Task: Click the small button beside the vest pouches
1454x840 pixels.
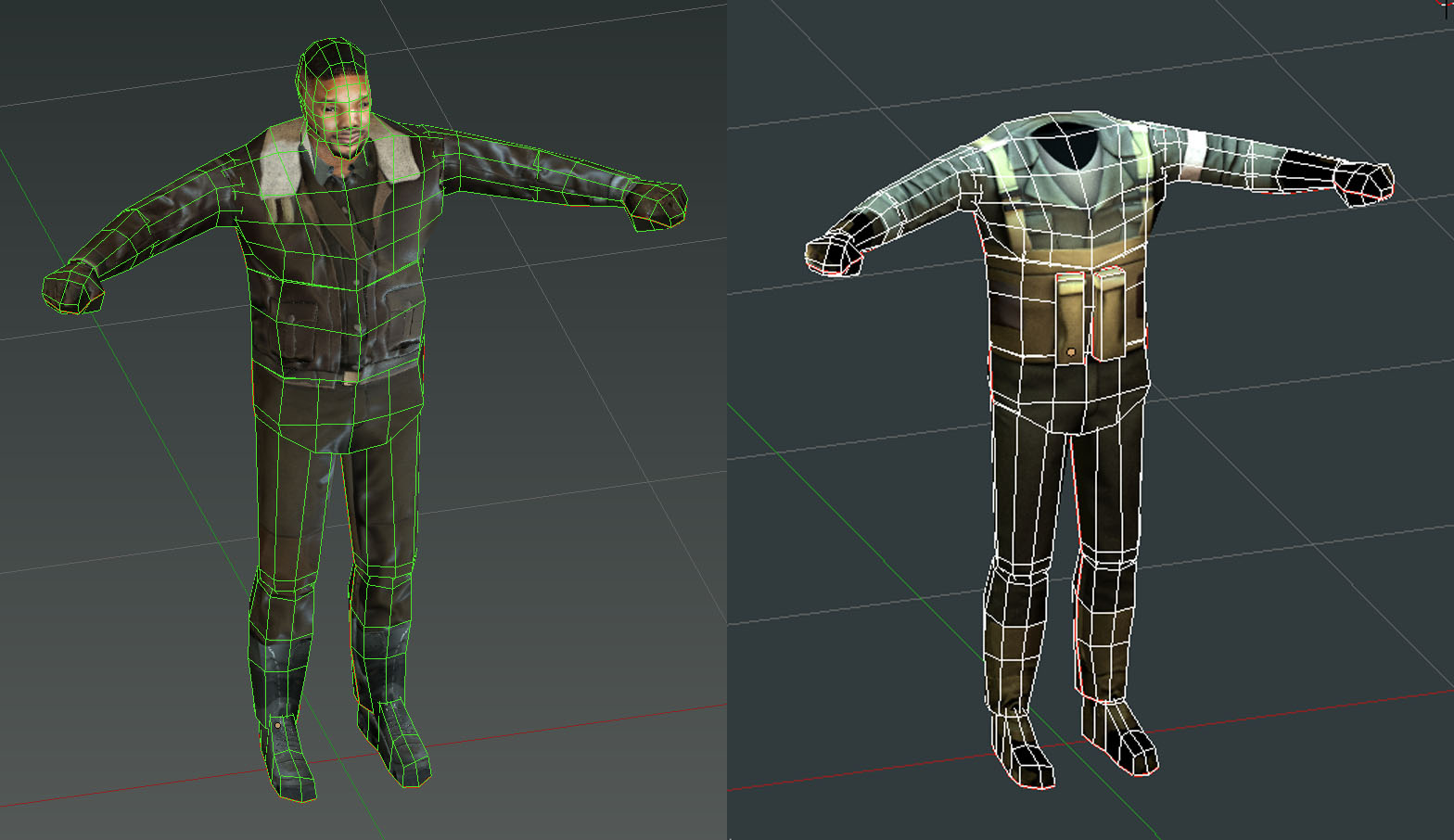Action: pos(1071,352)
